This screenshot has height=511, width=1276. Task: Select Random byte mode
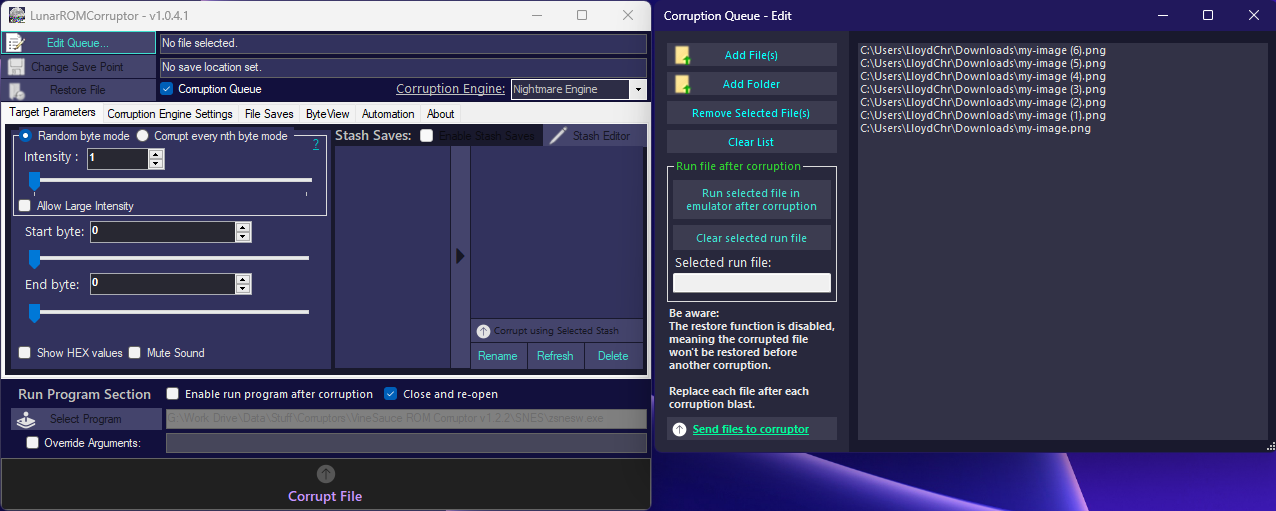coord(26,136)
